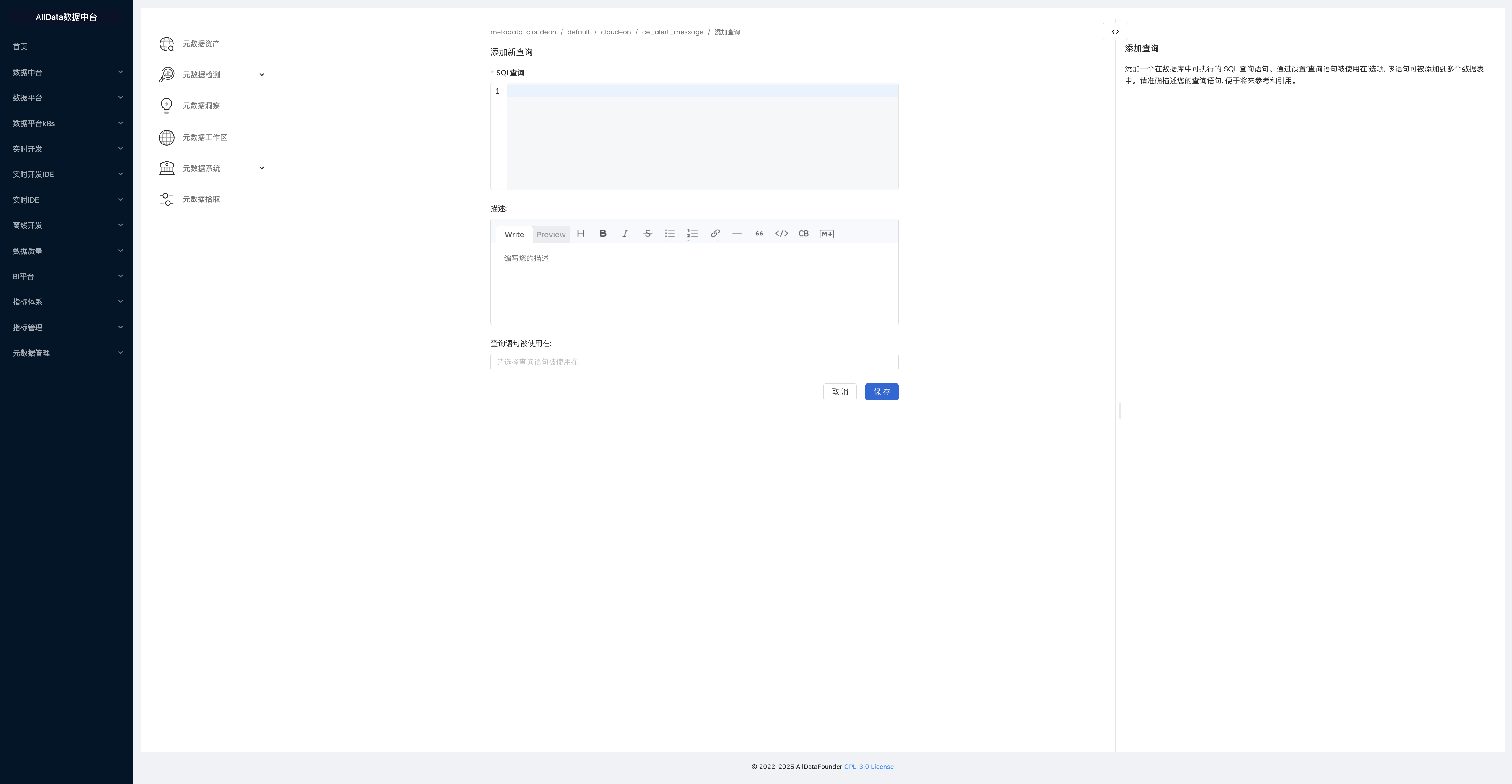
Task: Apply strikethrough formatting in description editor
Action: coord(647,234)
